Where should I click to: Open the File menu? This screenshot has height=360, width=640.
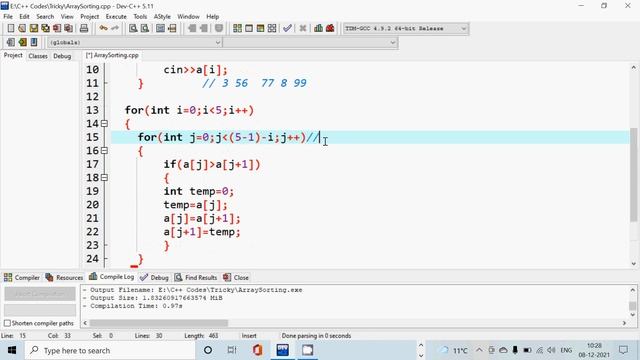[8, 16]
